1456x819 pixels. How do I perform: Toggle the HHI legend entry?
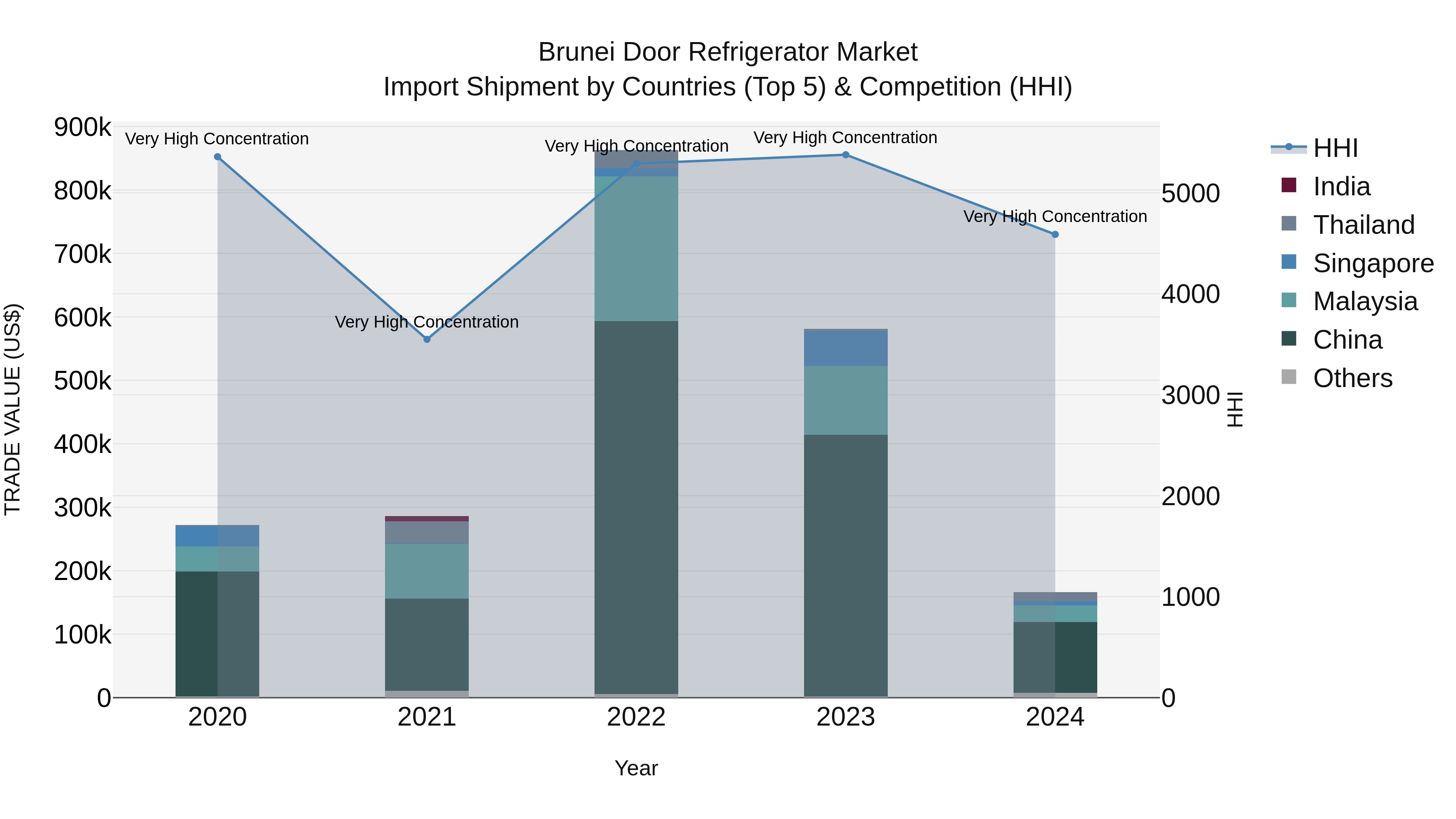(x=1314, y=148)
